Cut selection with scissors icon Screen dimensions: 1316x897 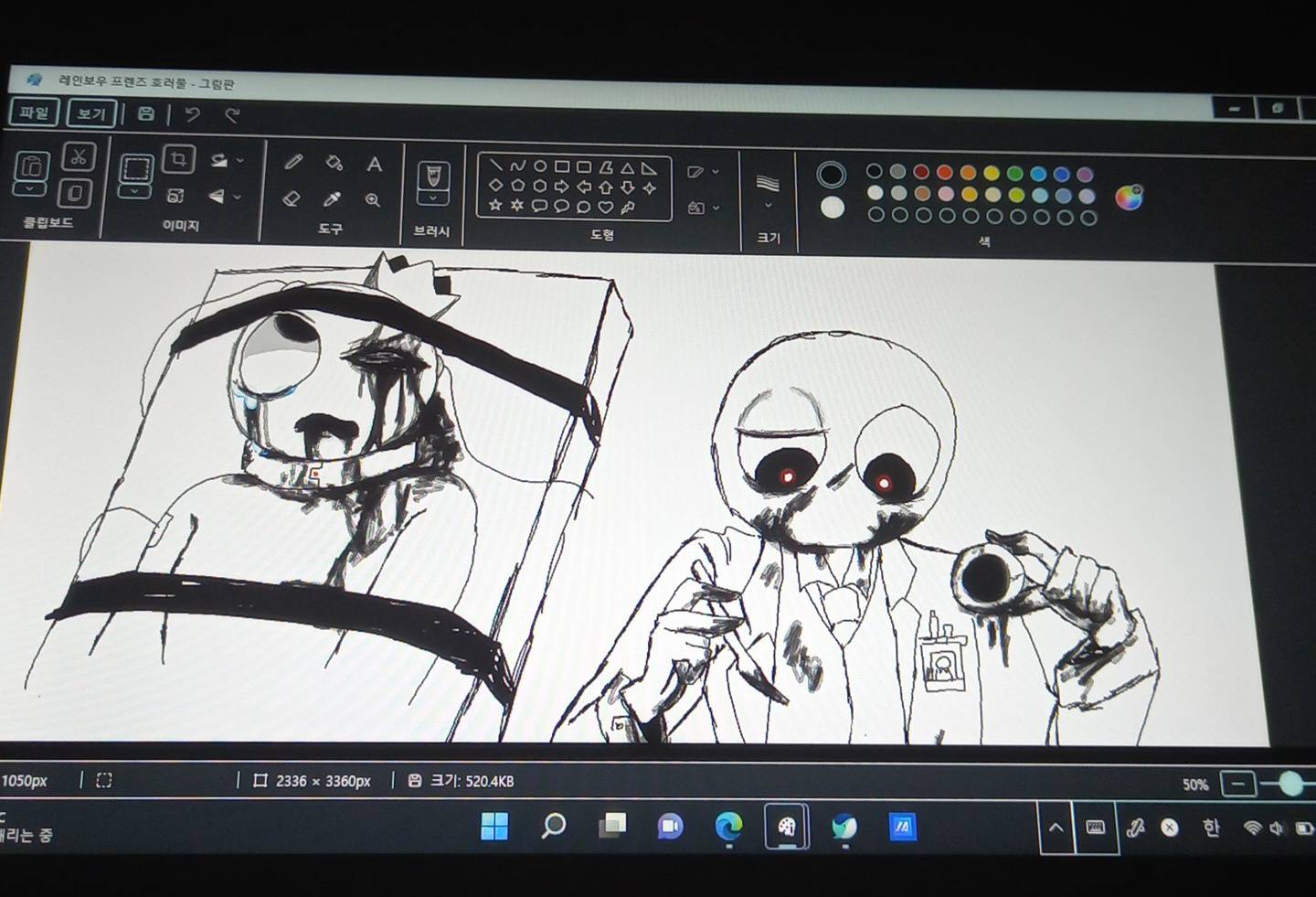80,157
